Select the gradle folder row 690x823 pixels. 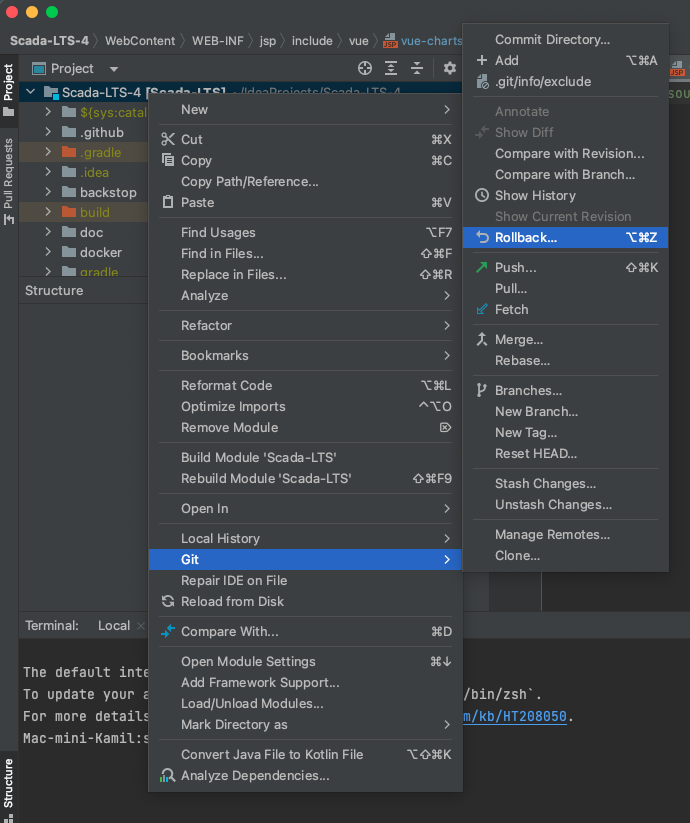click(84, 271)
